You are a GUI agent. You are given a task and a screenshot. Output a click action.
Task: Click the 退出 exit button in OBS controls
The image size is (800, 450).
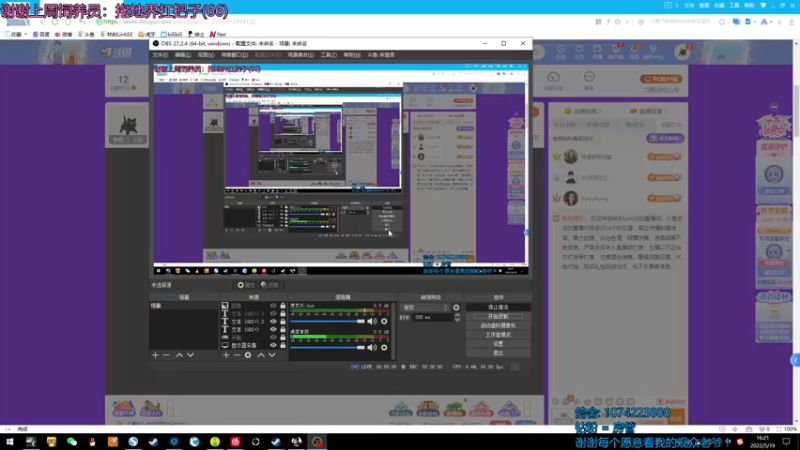click(498, 353)
